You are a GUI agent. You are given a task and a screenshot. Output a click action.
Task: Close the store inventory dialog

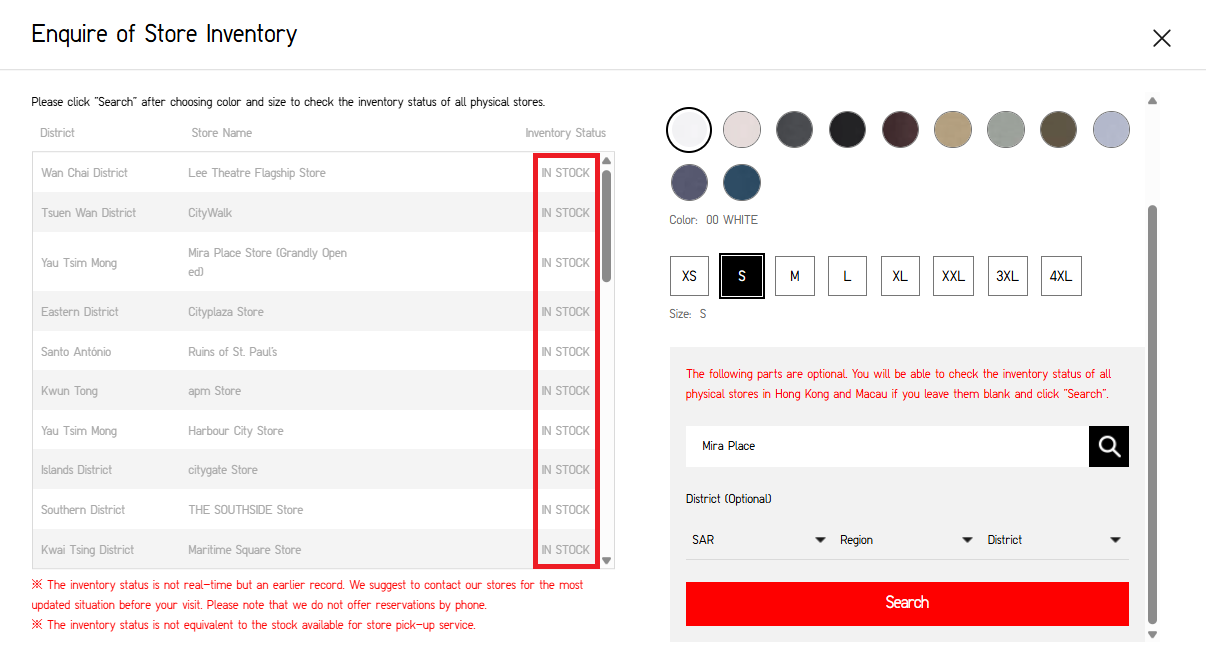tap(1161, 38)
